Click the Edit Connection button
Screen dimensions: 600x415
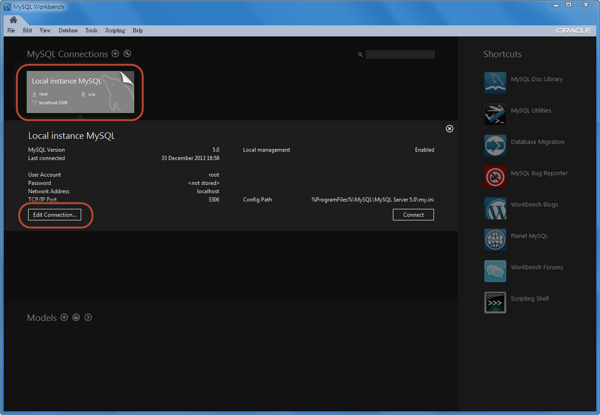tap(54, 214)
